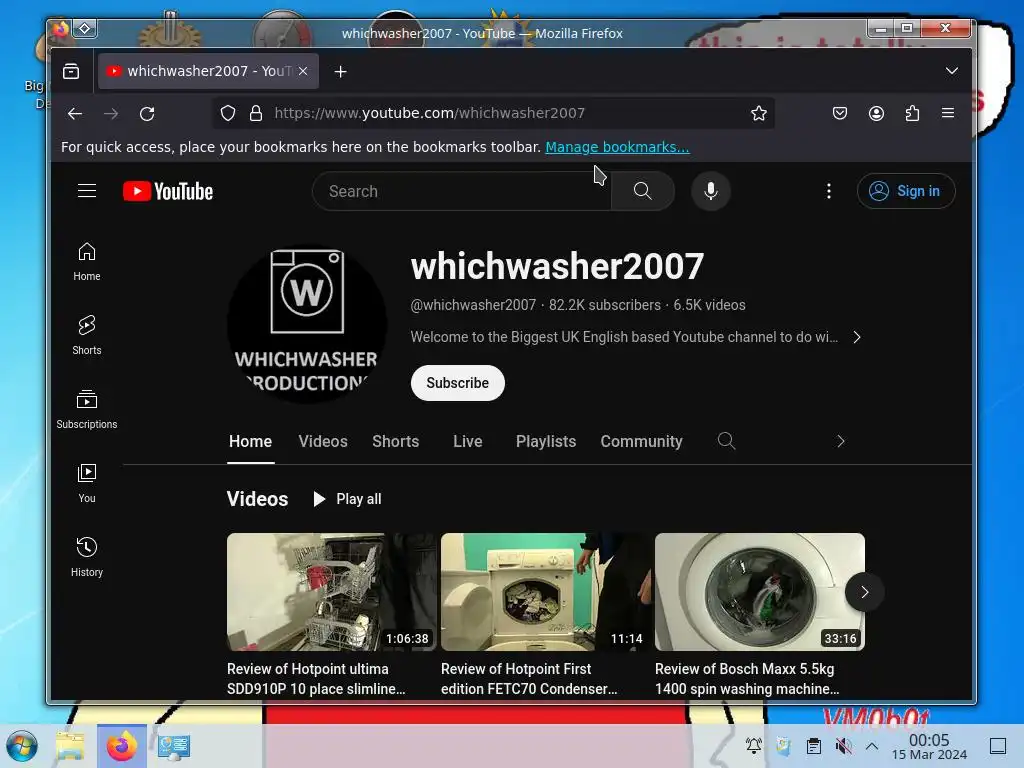The height and width of the screenshot is (768, 1024).
Task: Open the Manage bookmarks link
Action: tap(617, 147)
